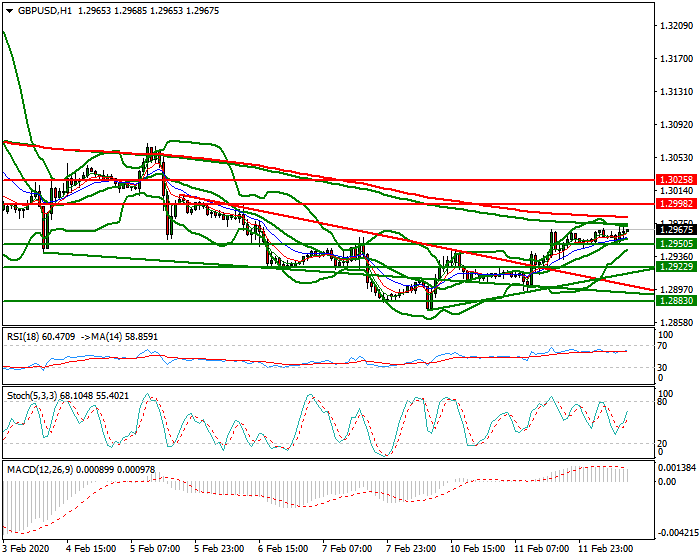The image size is (700, 560).
Task: Click the 1.32090 price scale value
Action: point(676,26)
